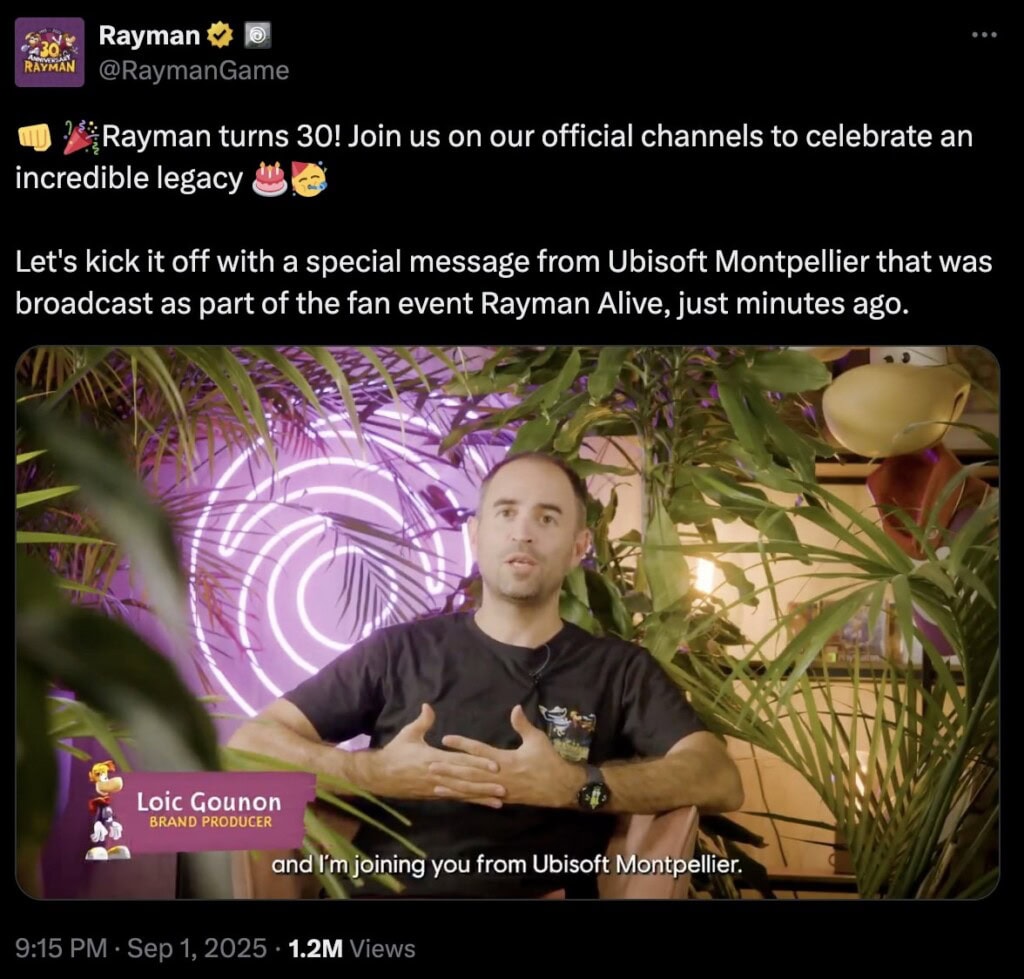1024x979 pixels.
Task: Visit the @RaymanGame handle
Action: point(194,70)
